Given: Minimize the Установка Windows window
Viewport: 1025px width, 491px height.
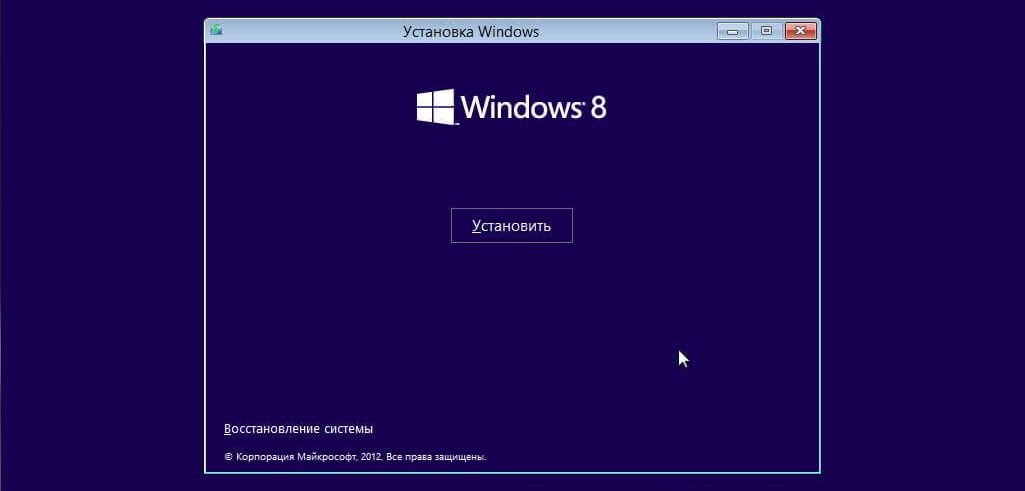Looking at the screenshot, I should pos(733,31).
